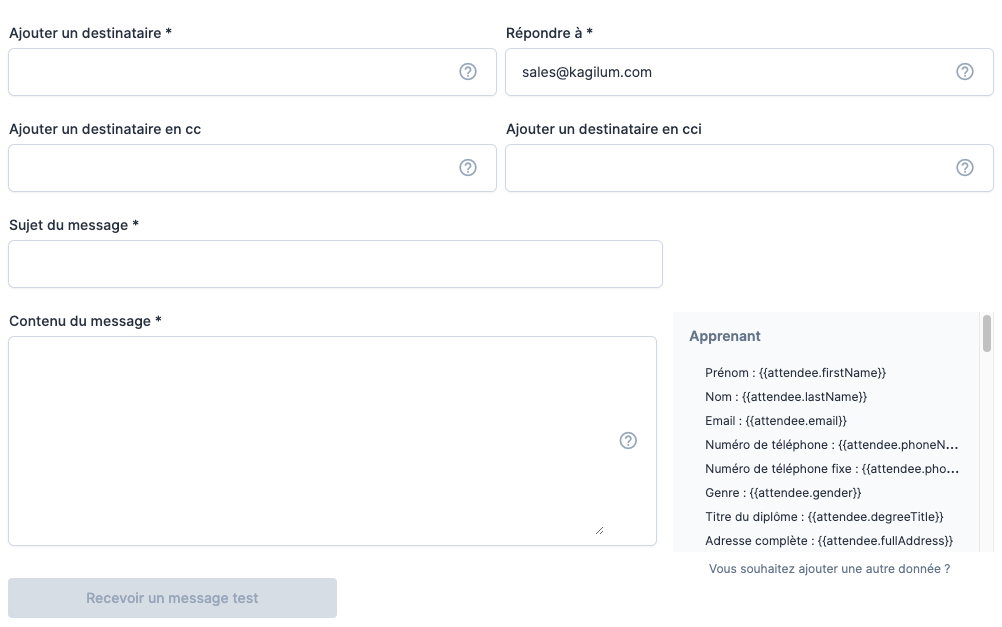Click the variables panel scrollbar thumb

987,334
